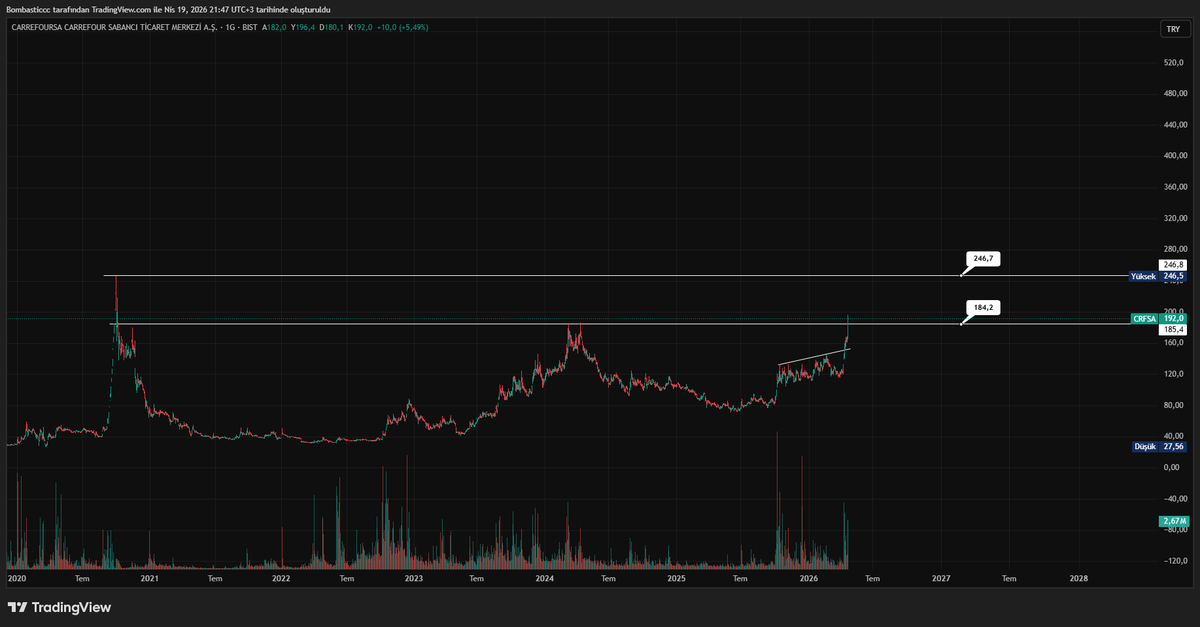Open the TradingView logo link
Screen dimensions: 1200x627
pyautogui.click(x=59, y=607)
